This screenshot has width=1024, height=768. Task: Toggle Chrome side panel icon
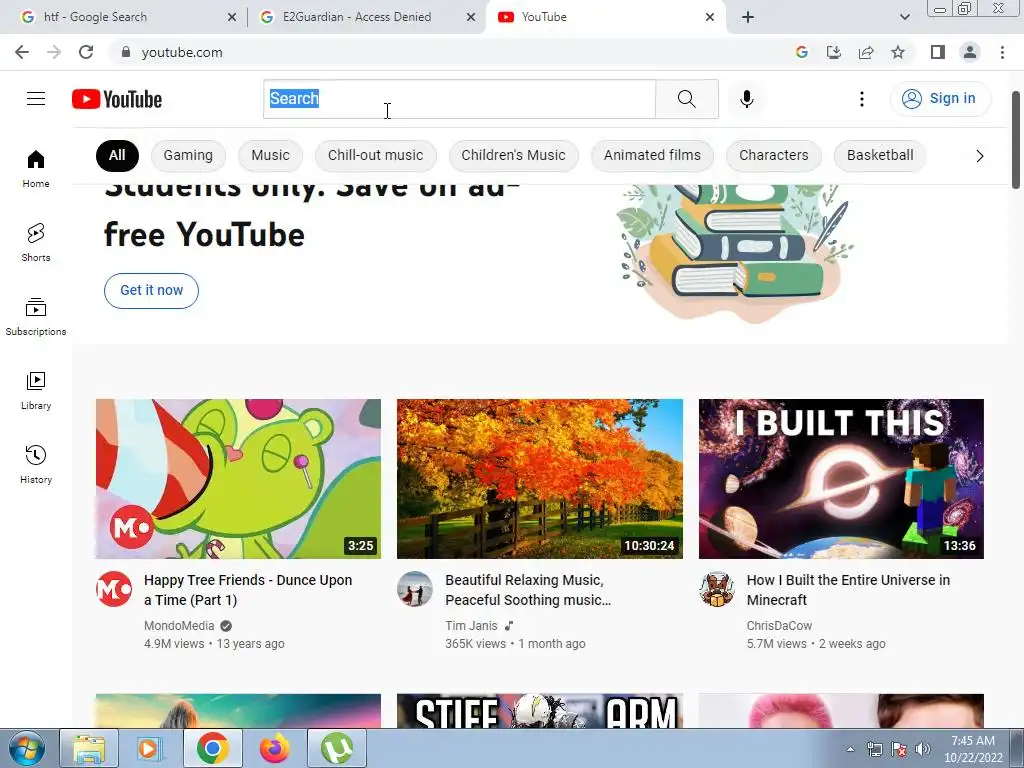click(938, 52)
